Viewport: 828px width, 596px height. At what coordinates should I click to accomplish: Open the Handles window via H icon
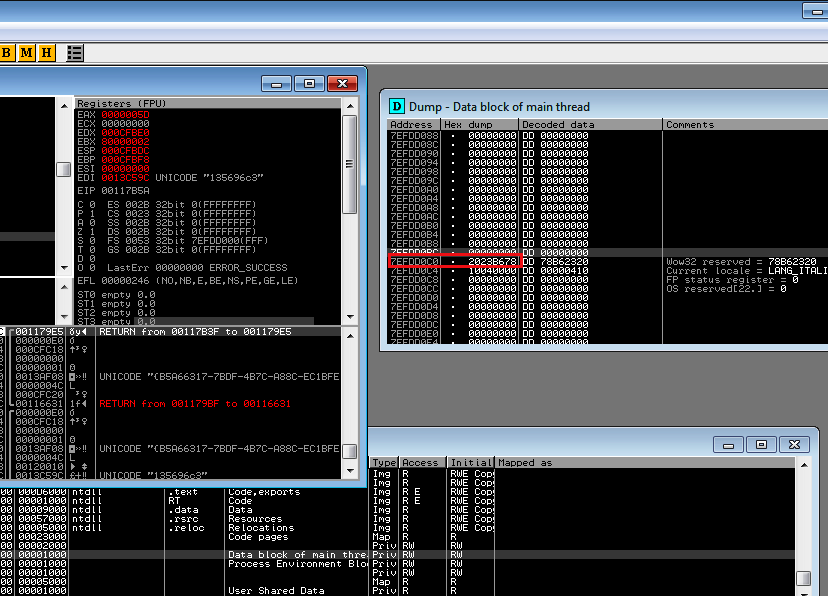point(46,52)
